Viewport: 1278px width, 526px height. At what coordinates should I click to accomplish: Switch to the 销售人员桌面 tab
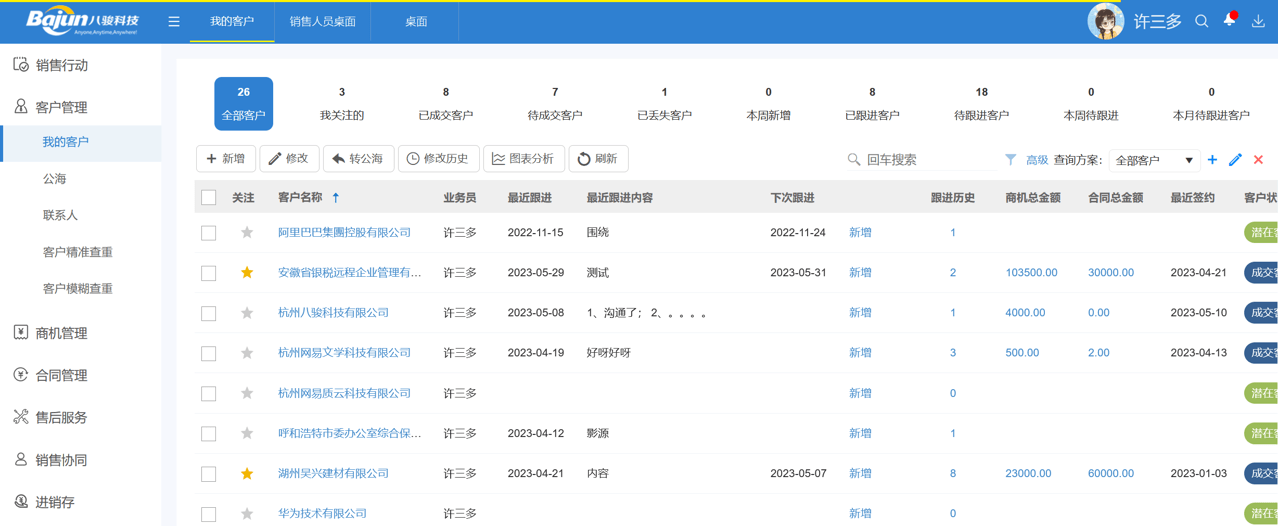click(x=322, y=21)
